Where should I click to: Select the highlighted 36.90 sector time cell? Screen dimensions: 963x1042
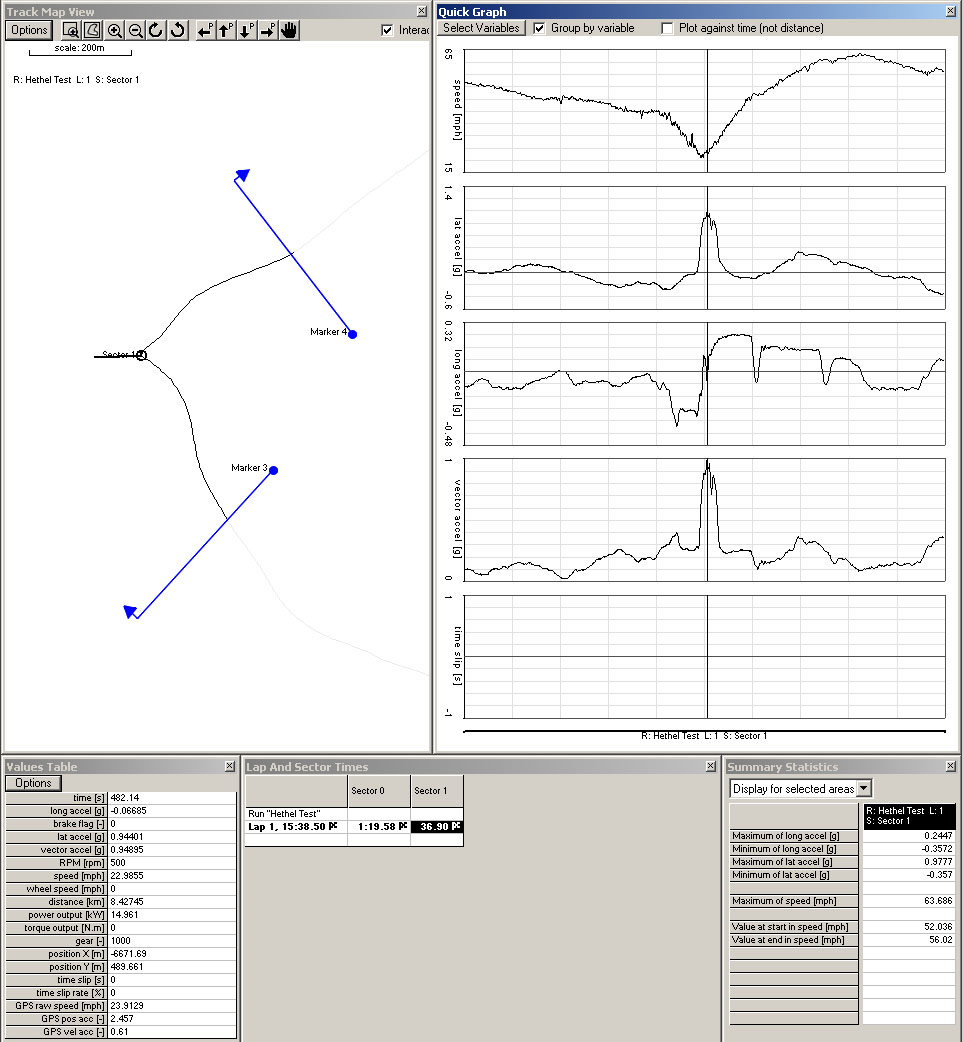[x=437, y=827]
